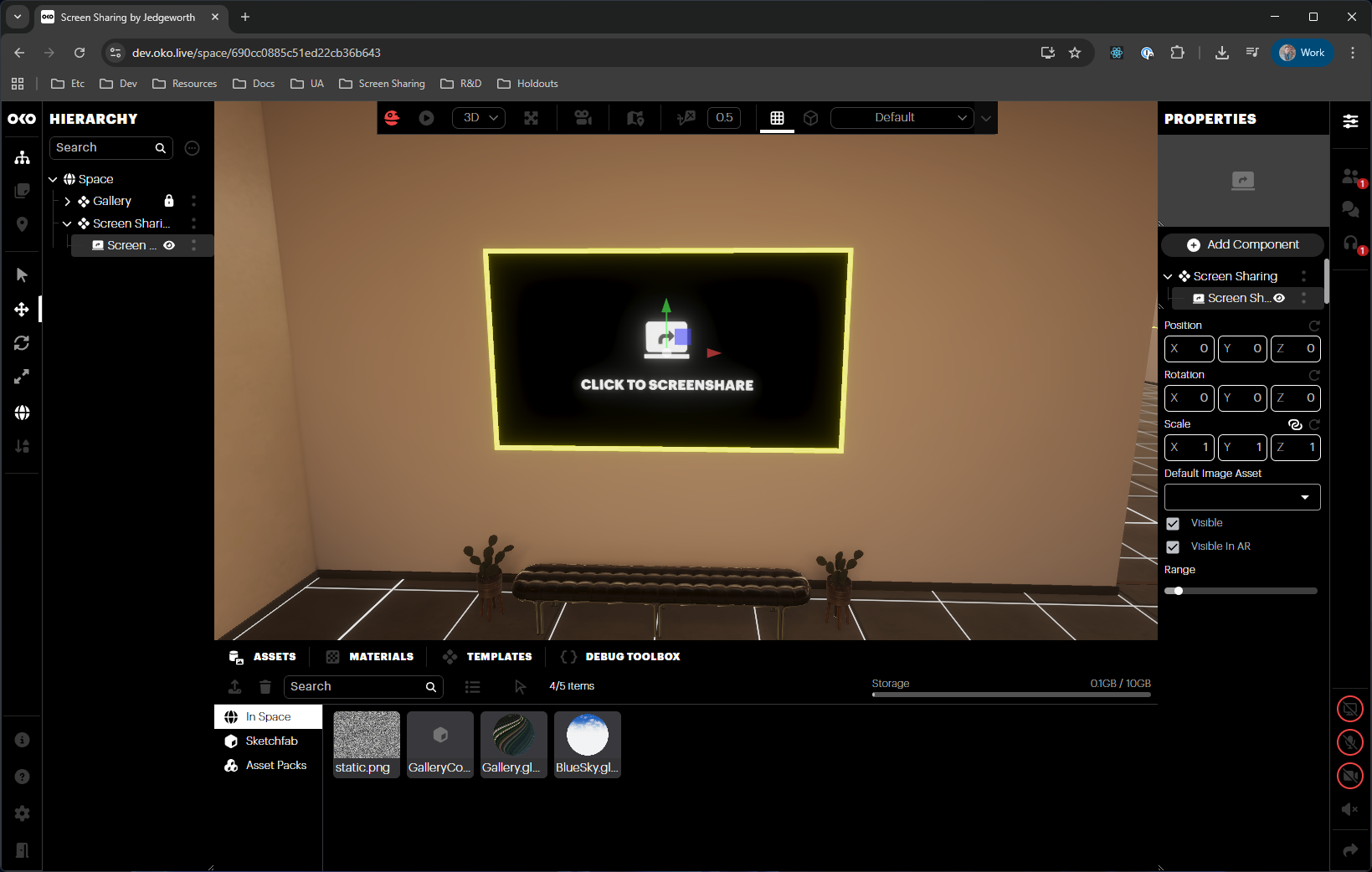Image resolution: width=1372 pixels, height=872 pixels.
Task: Uncheck the Visible In AR checkbox
Action: click(x=1173, y=547)
